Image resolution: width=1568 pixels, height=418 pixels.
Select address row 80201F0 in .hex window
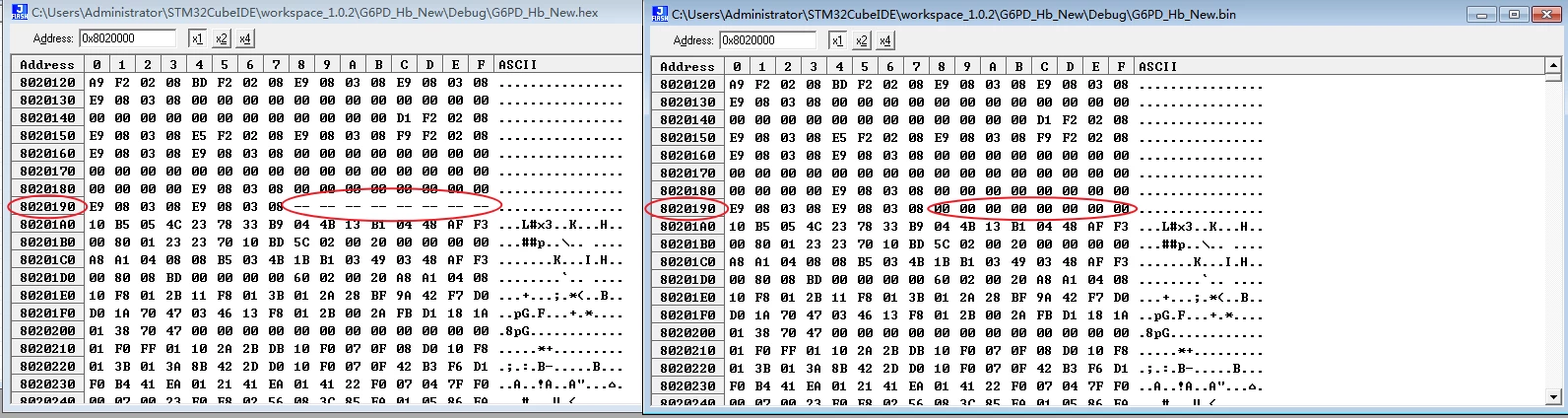47,313
